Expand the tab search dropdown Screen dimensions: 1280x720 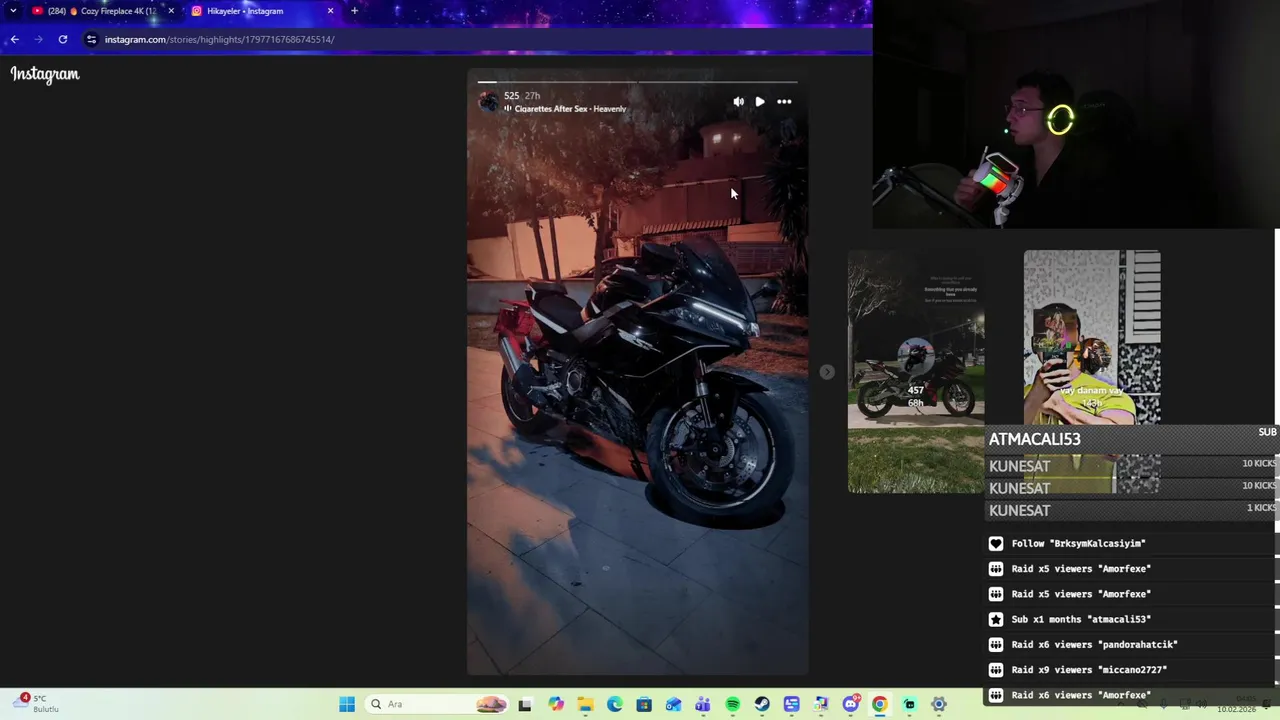pyautogui.click(x=13, y=11)
